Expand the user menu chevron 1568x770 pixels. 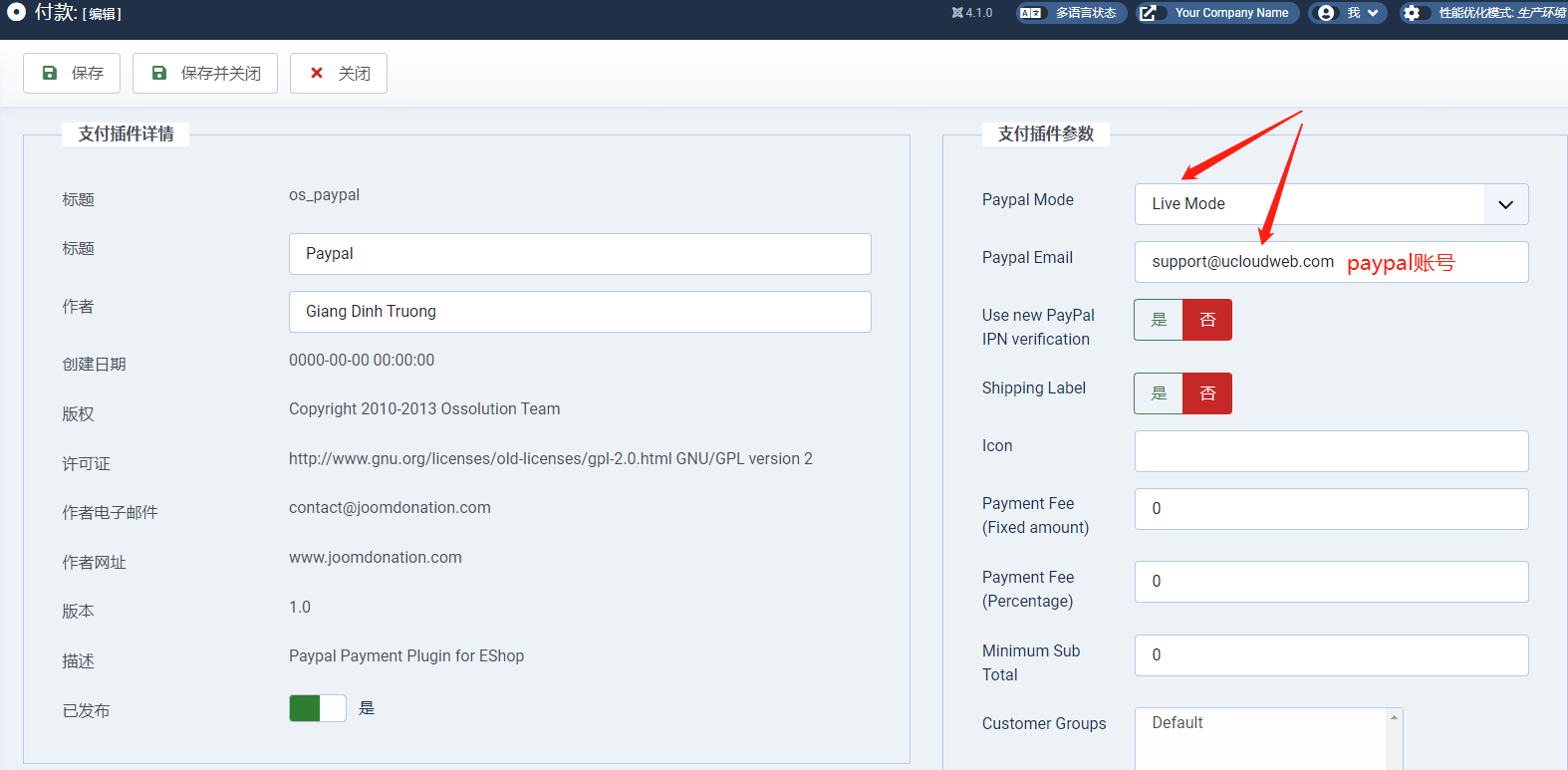tap(1373, 13)
